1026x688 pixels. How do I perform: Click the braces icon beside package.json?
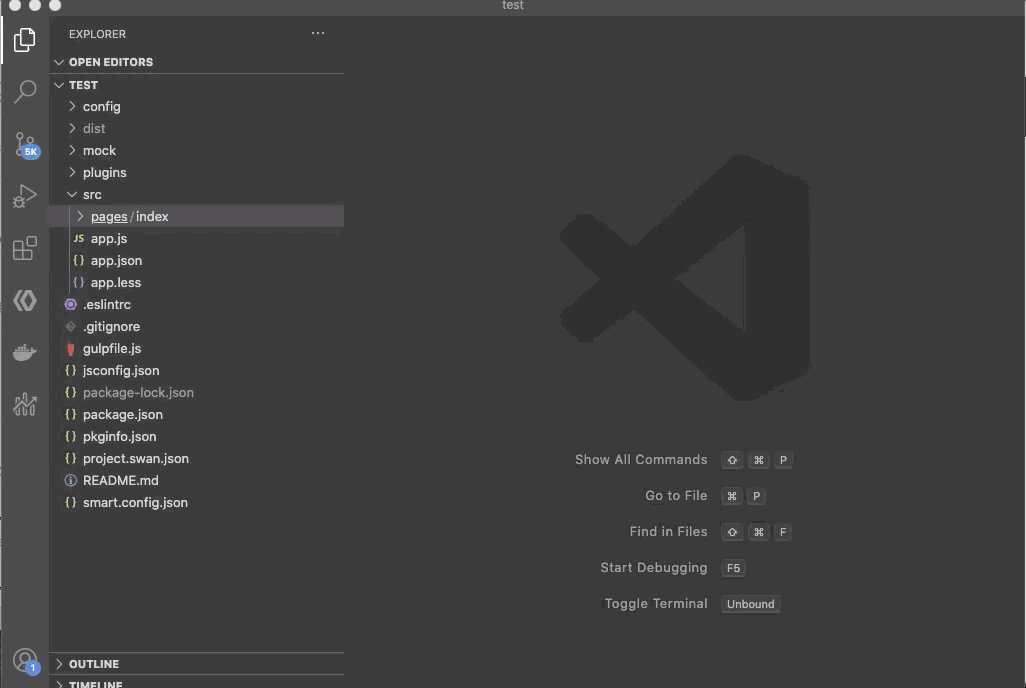click(71, 414)
